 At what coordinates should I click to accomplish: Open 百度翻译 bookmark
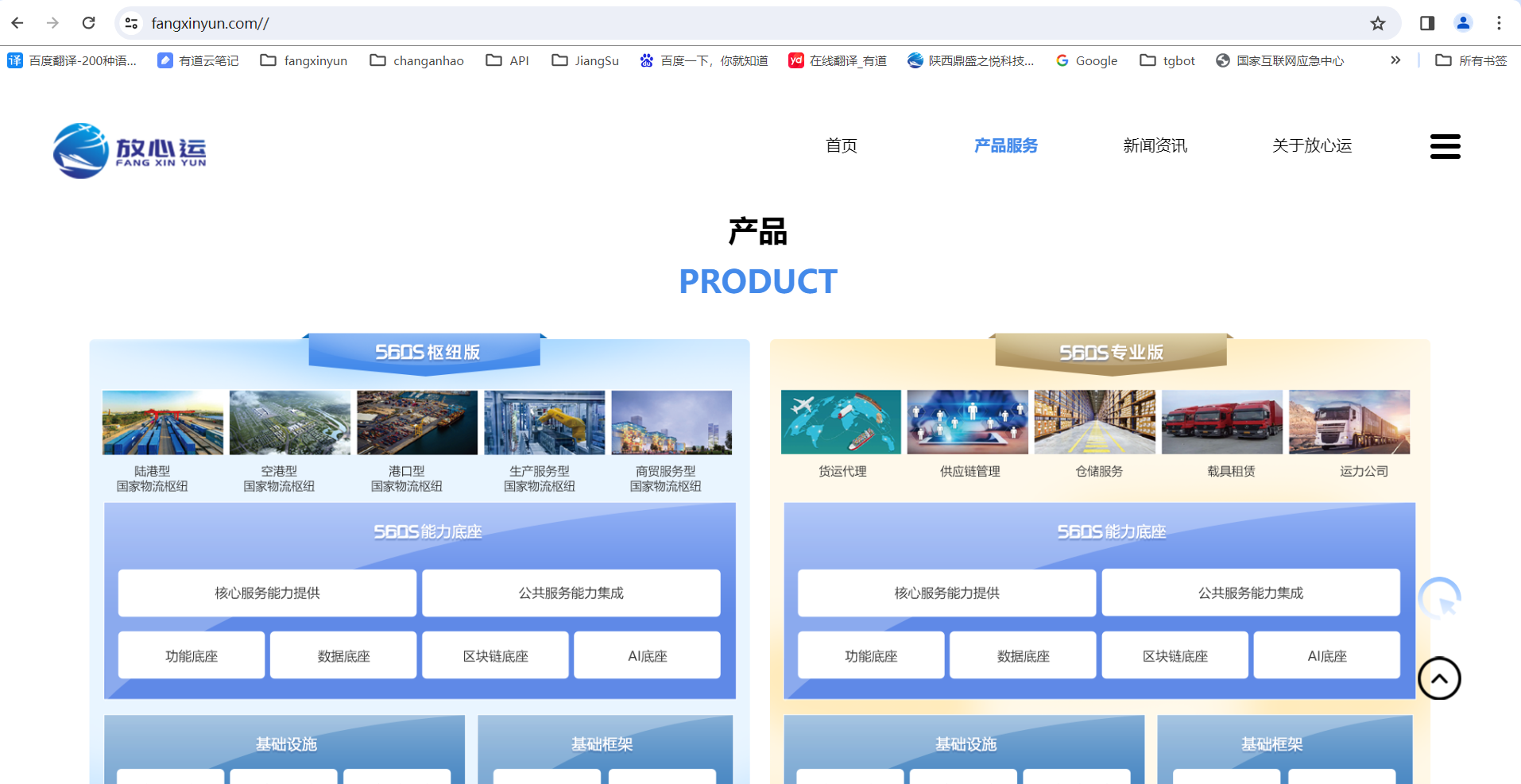(72, 60)
